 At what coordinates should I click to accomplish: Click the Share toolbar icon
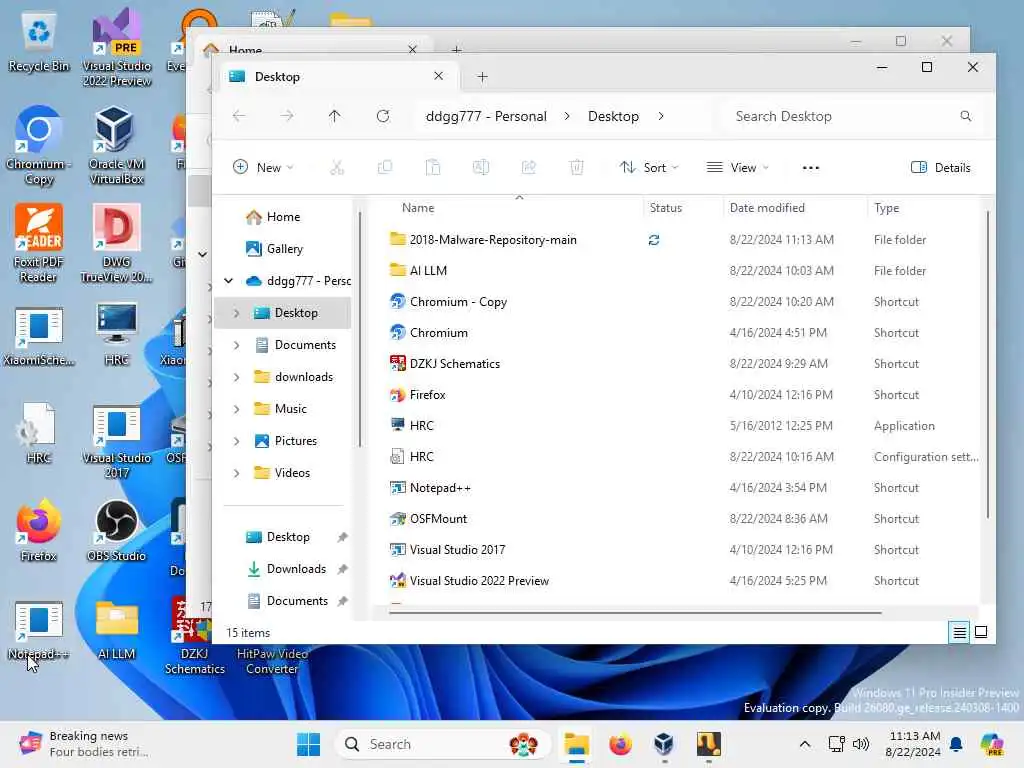point(528,168)
